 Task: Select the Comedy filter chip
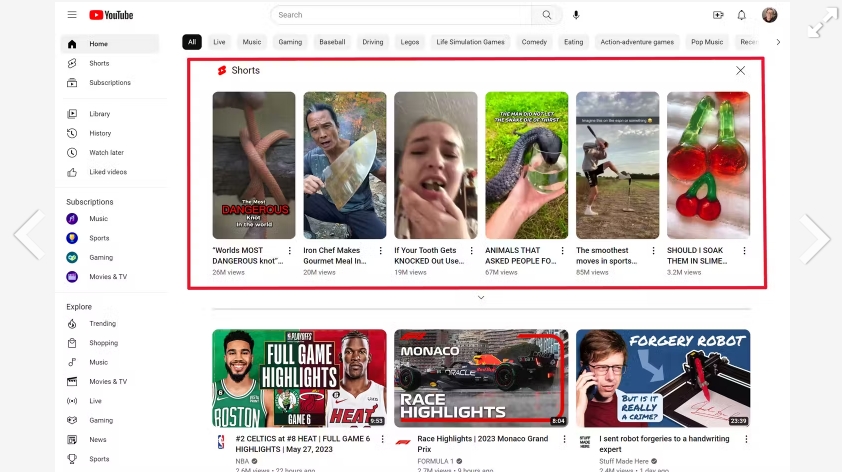click(x=534, y=42)
